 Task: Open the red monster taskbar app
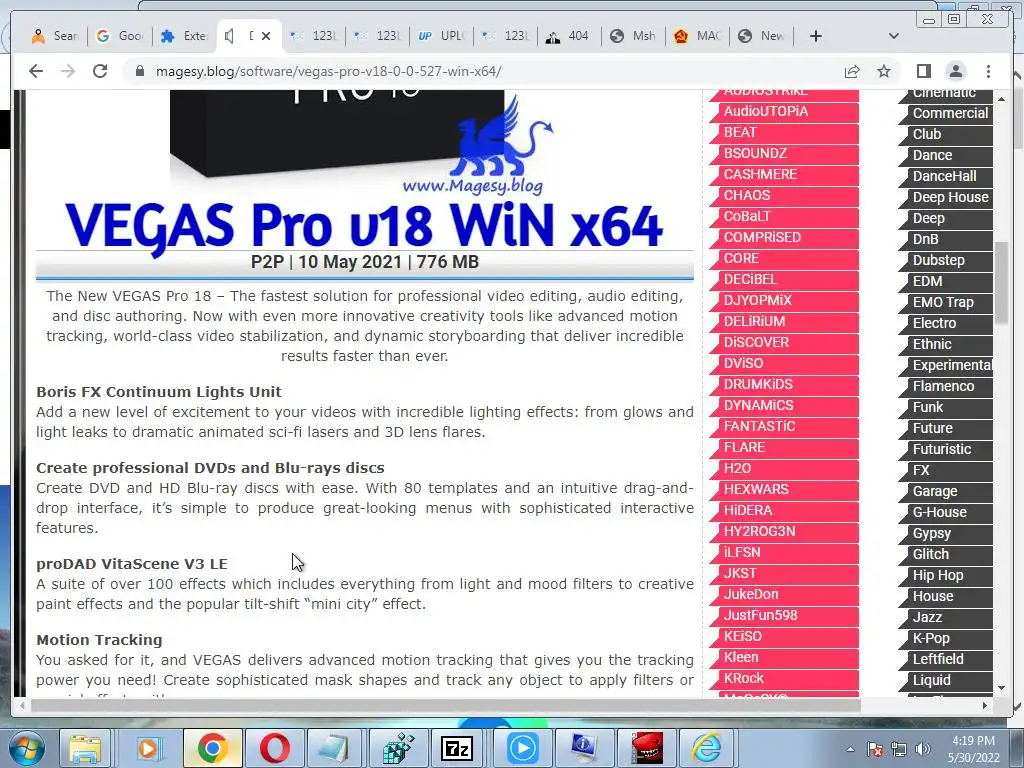click(x=647, y=748)
